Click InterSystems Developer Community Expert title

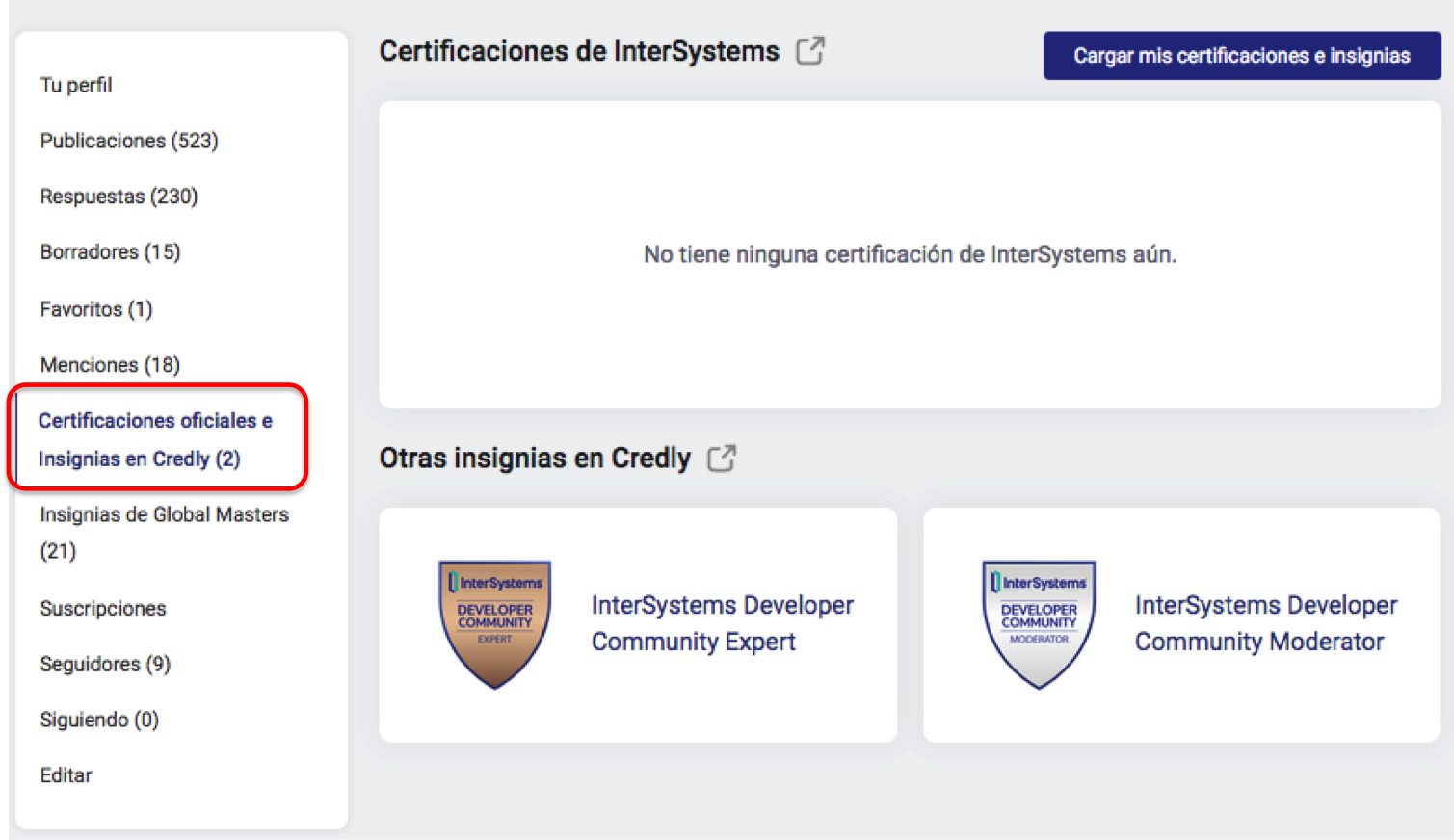point(722,623)
